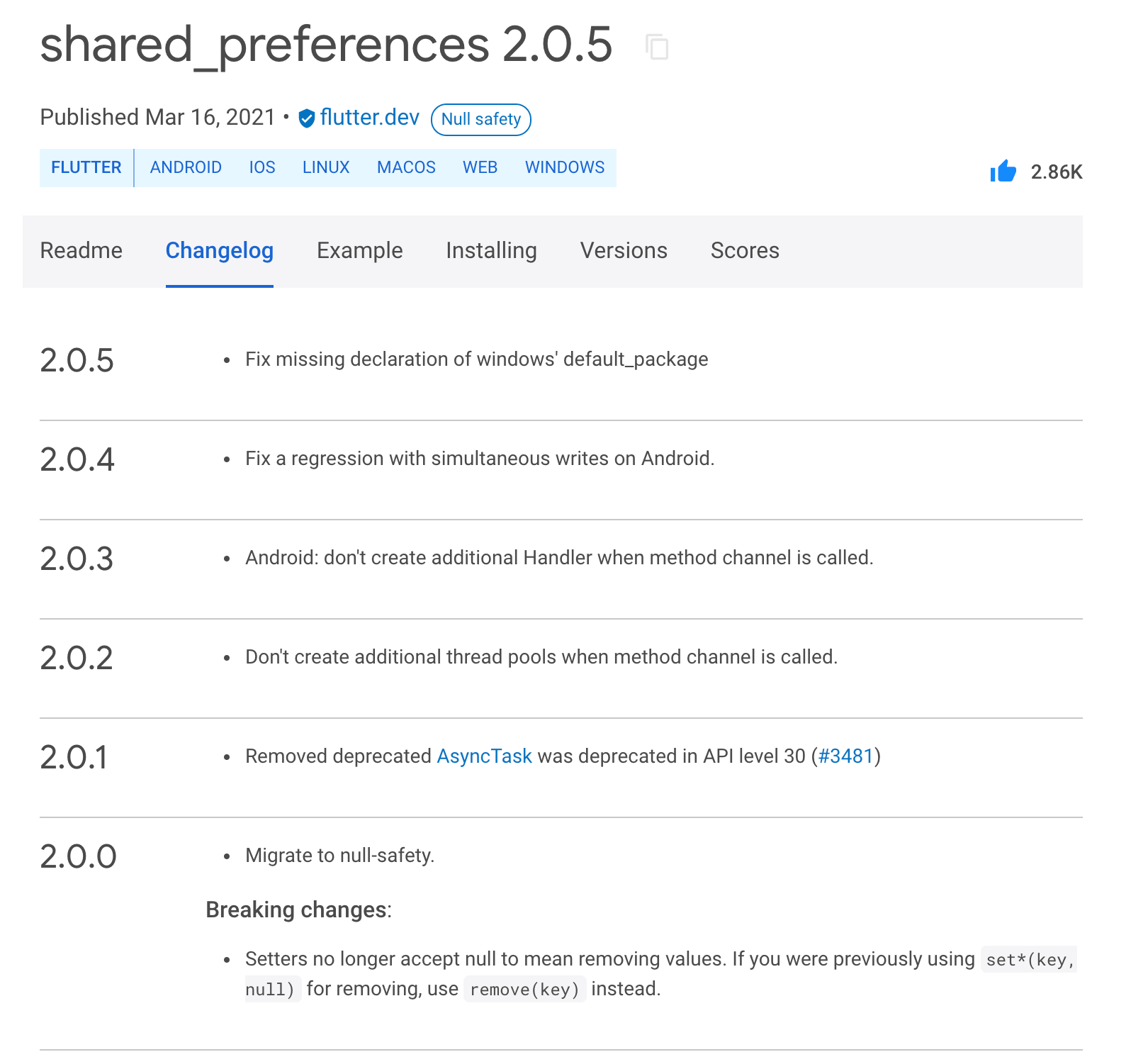Select the IOS platform tag

click(x=262, y=167)
